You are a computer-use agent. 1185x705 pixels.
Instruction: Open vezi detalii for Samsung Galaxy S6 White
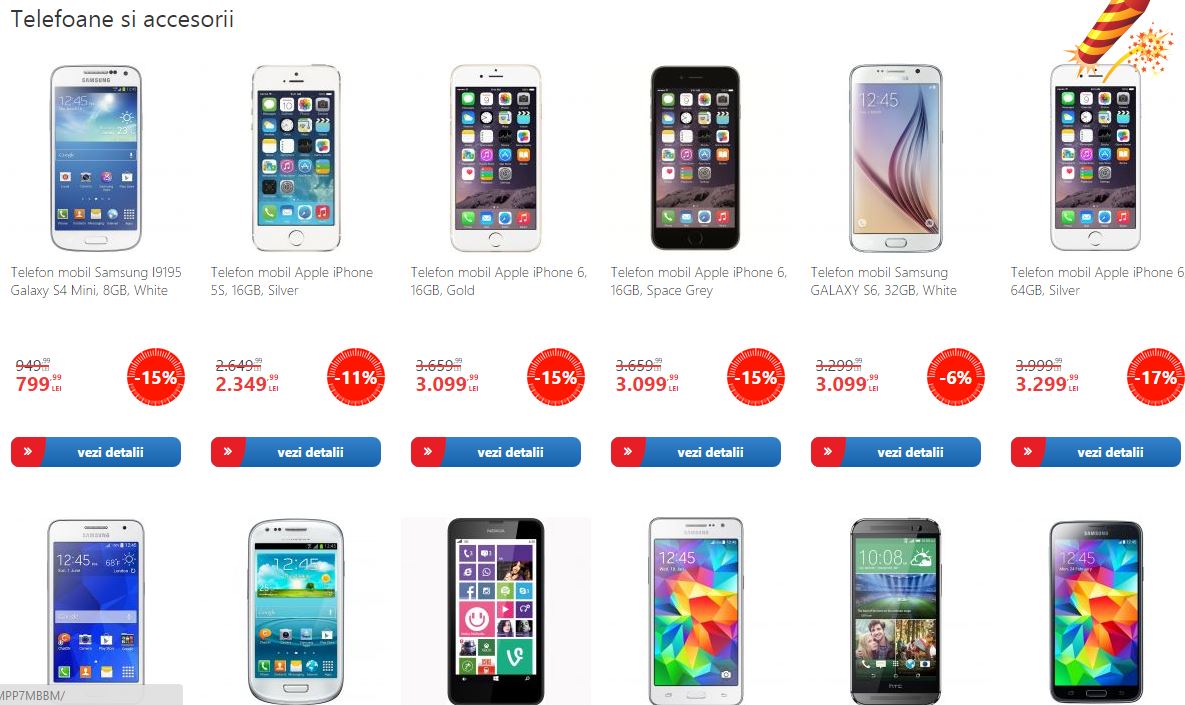click(x=896, y=452)
